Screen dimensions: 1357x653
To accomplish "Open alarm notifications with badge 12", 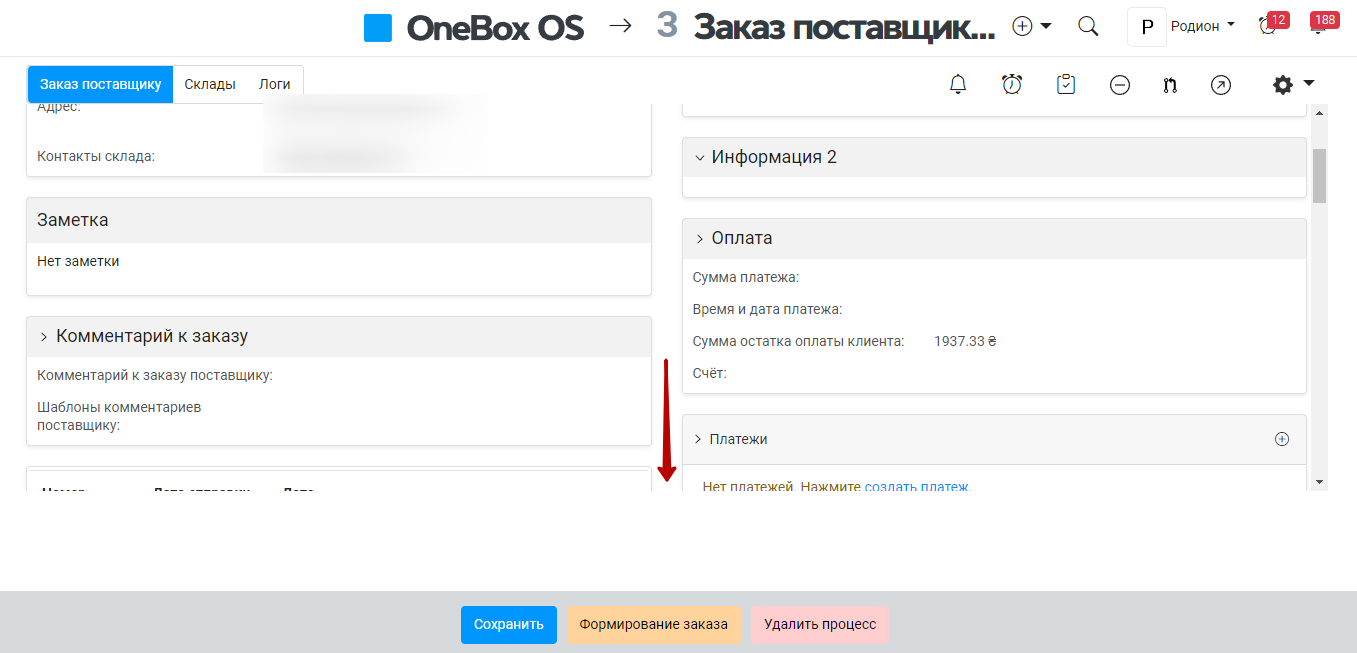I will (1269, 27).
